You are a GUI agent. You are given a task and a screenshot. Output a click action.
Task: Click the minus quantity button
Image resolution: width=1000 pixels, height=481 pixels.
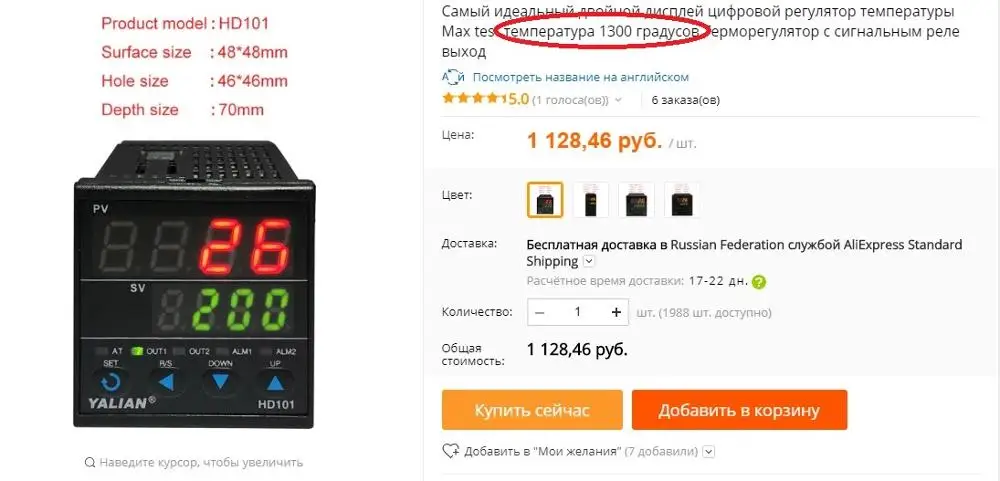click(540, 312)
